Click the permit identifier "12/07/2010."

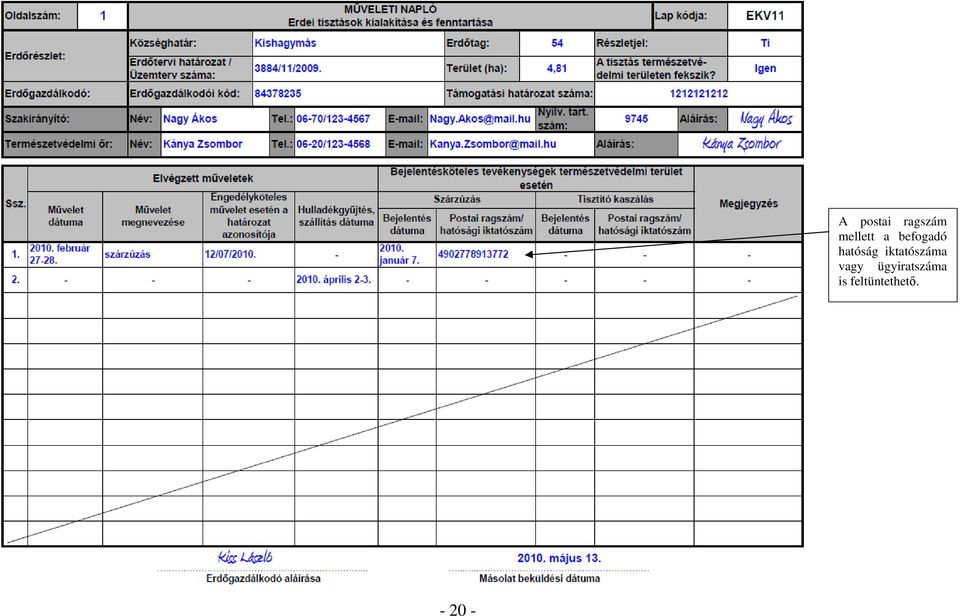[230, 255]
